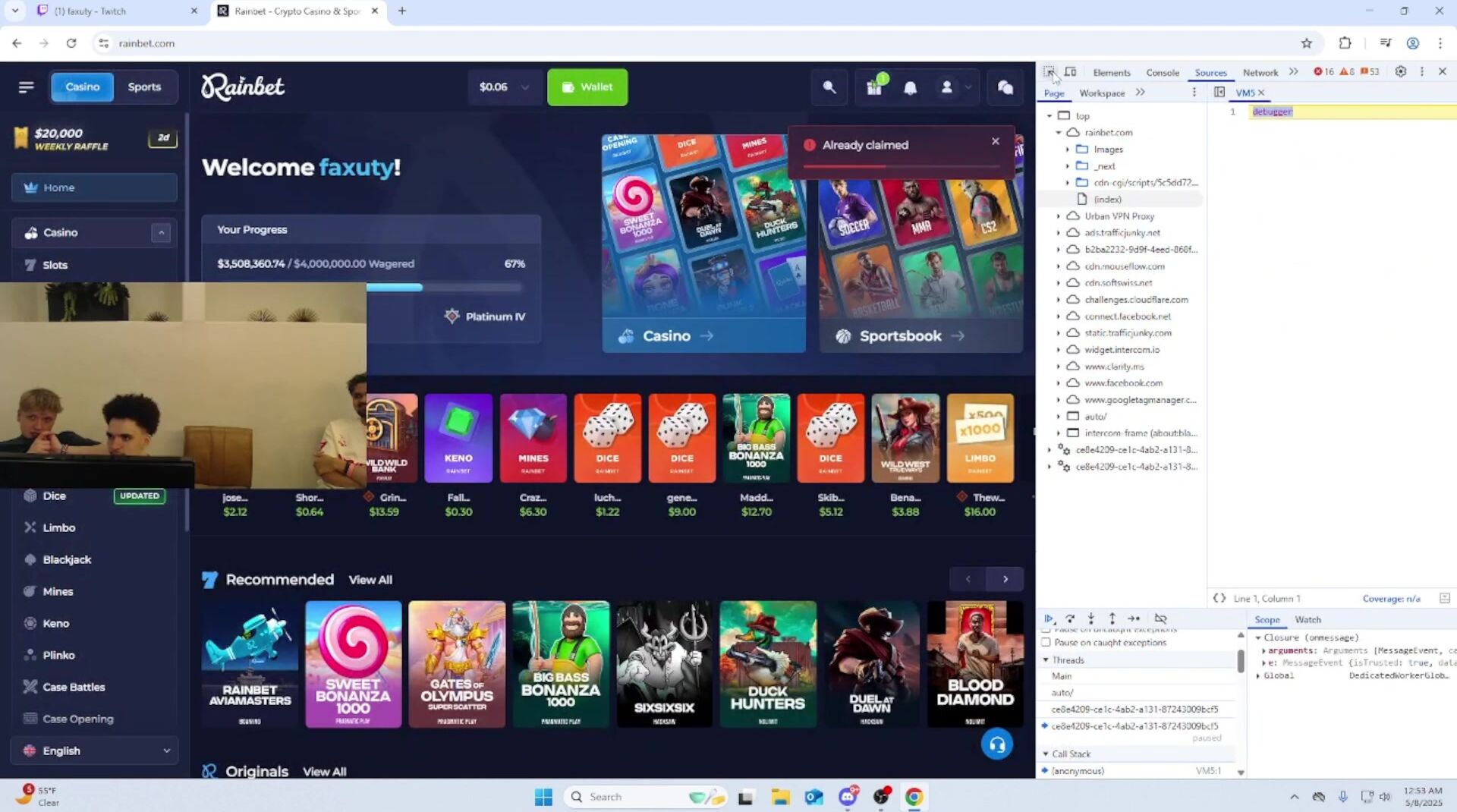Open the rewards gift icon
This screenshot has width=1457, height=812.
tap(874, 87)
